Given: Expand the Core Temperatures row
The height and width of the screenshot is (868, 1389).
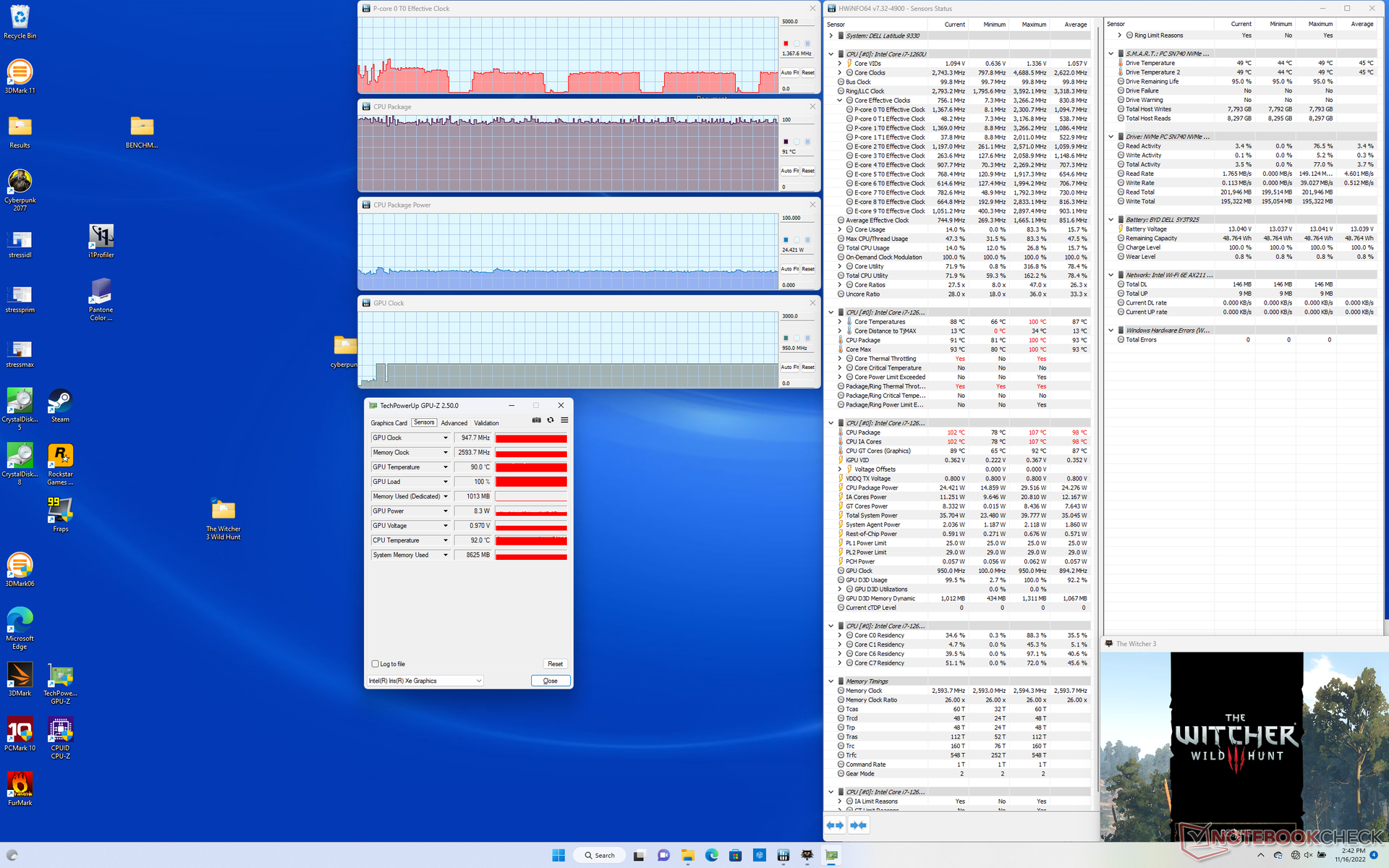Looking at the screenshot, I should [x=840, y=322].
